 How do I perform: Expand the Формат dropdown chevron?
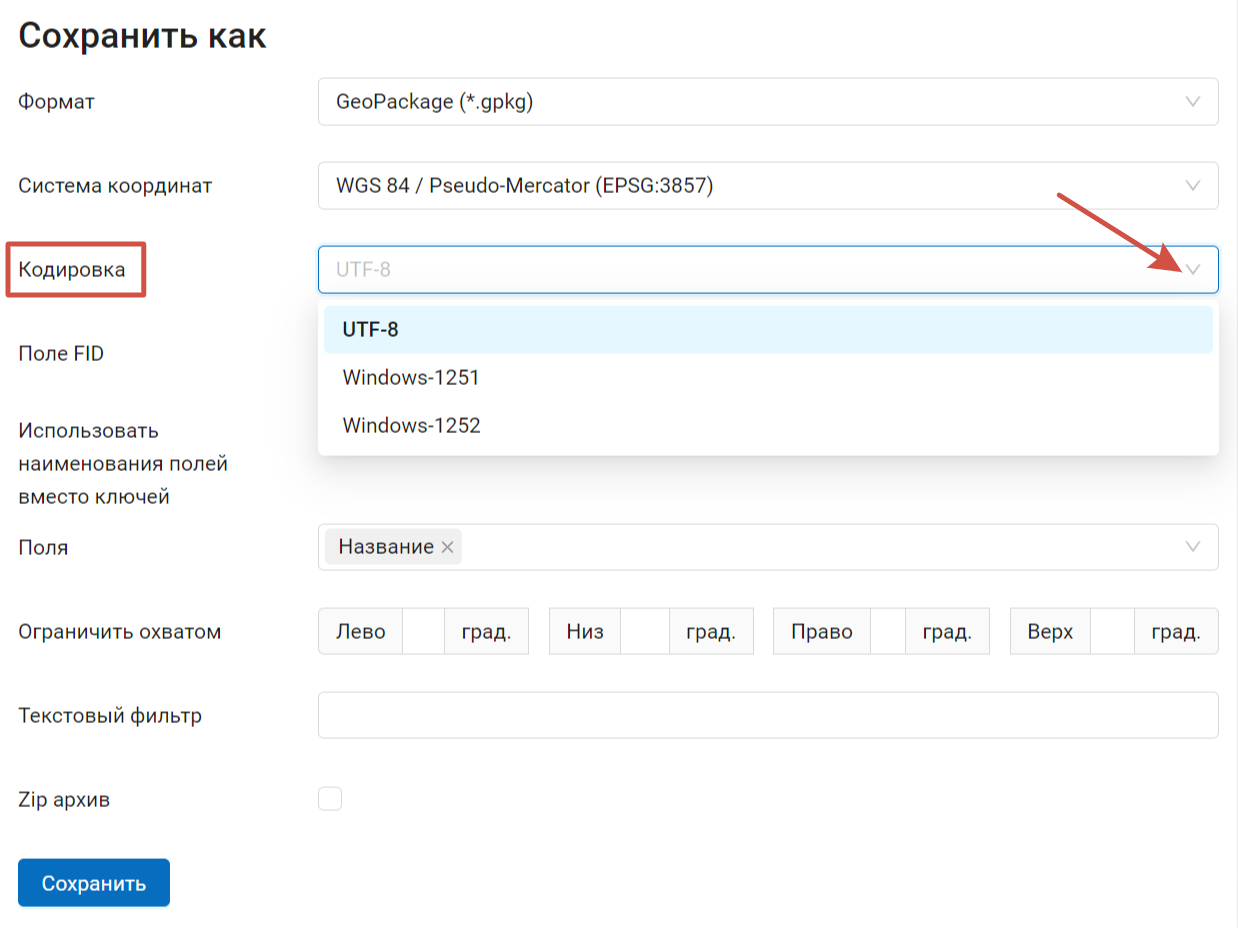click(x=1192, y=102)
